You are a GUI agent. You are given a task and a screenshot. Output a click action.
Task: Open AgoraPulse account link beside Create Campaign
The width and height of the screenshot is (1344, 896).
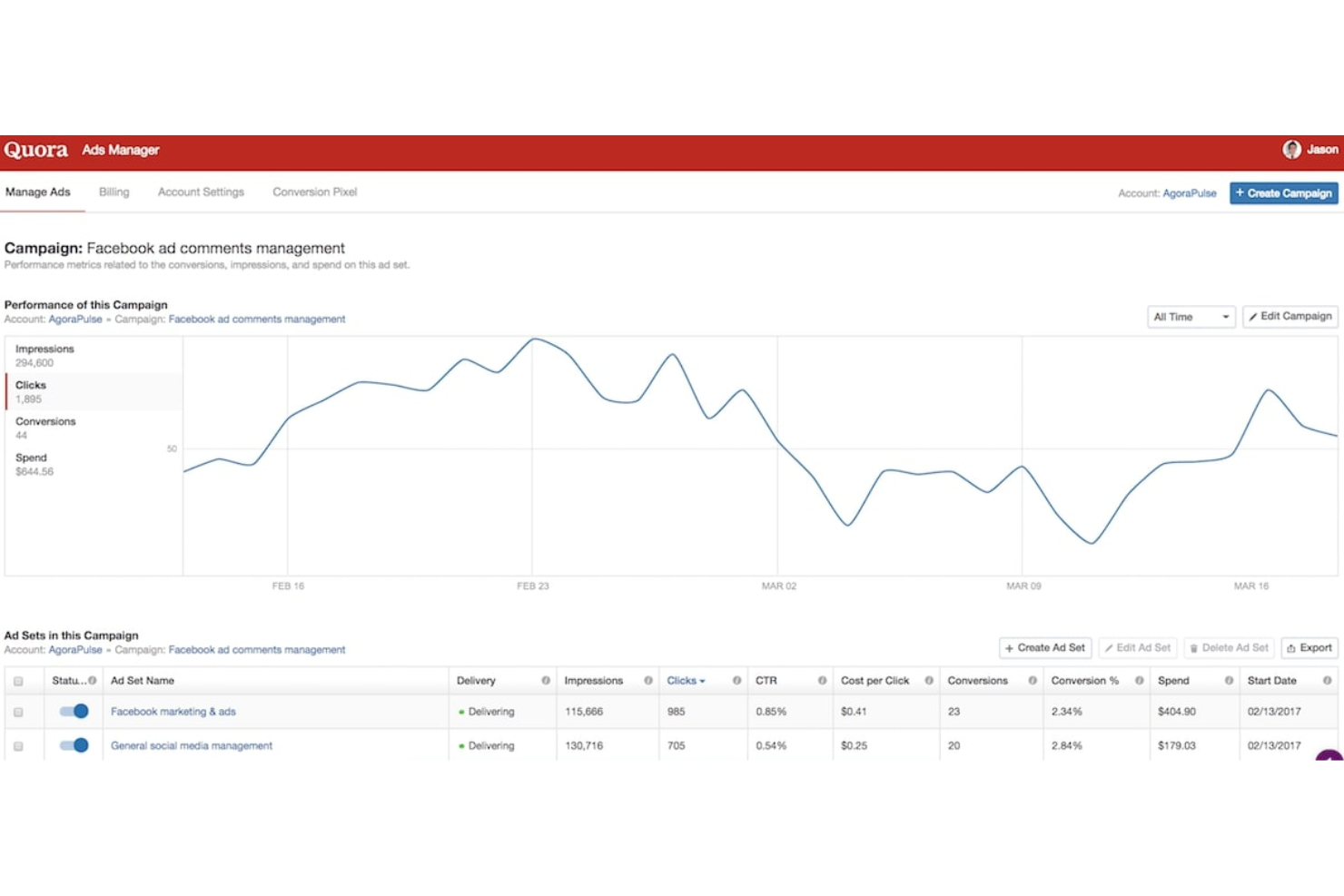(1190, 193)
